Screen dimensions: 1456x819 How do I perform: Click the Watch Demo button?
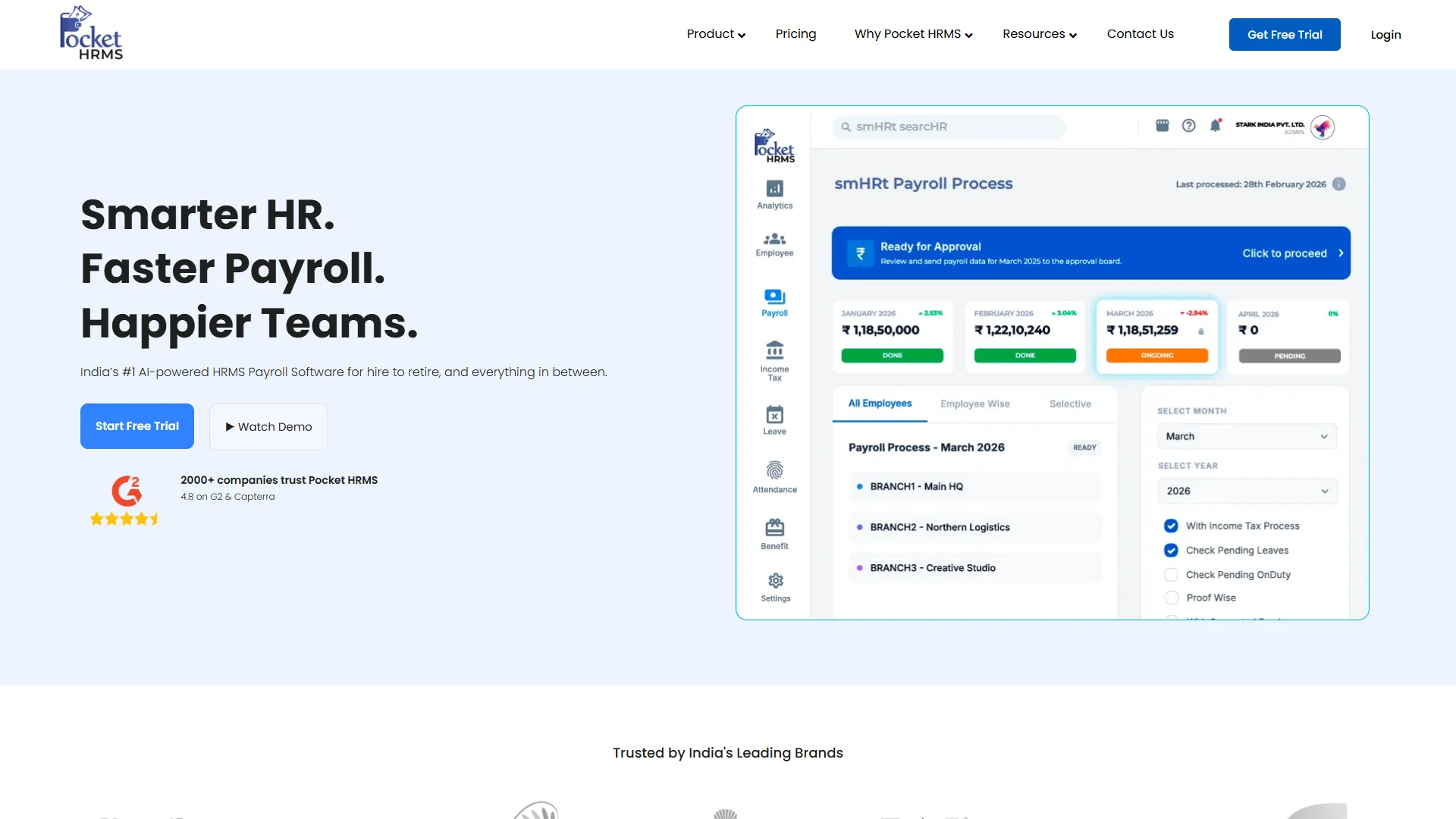(268, 427)
